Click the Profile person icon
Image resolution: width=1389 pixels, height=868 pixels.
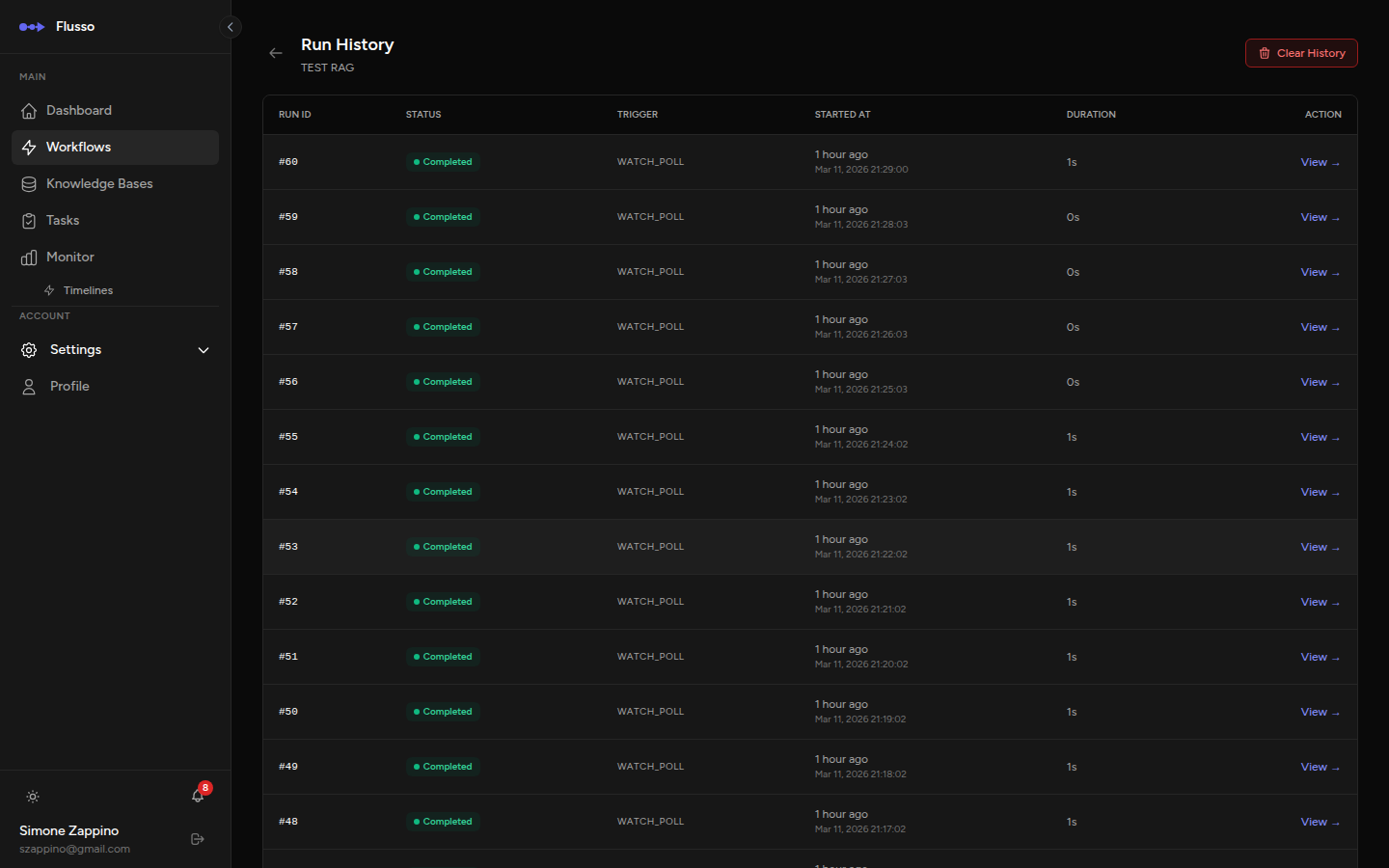[29, 387]
